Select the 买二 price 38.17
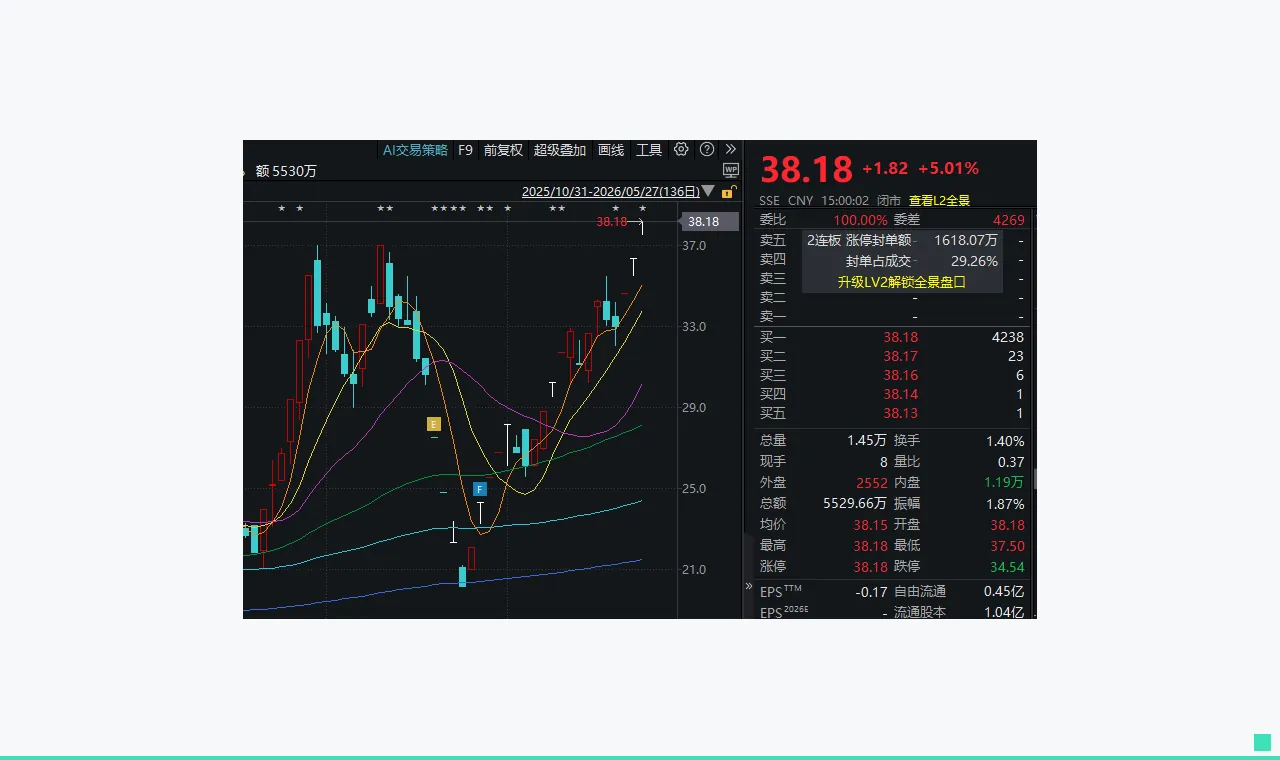The image size is (1280, 760). (900, 356)
